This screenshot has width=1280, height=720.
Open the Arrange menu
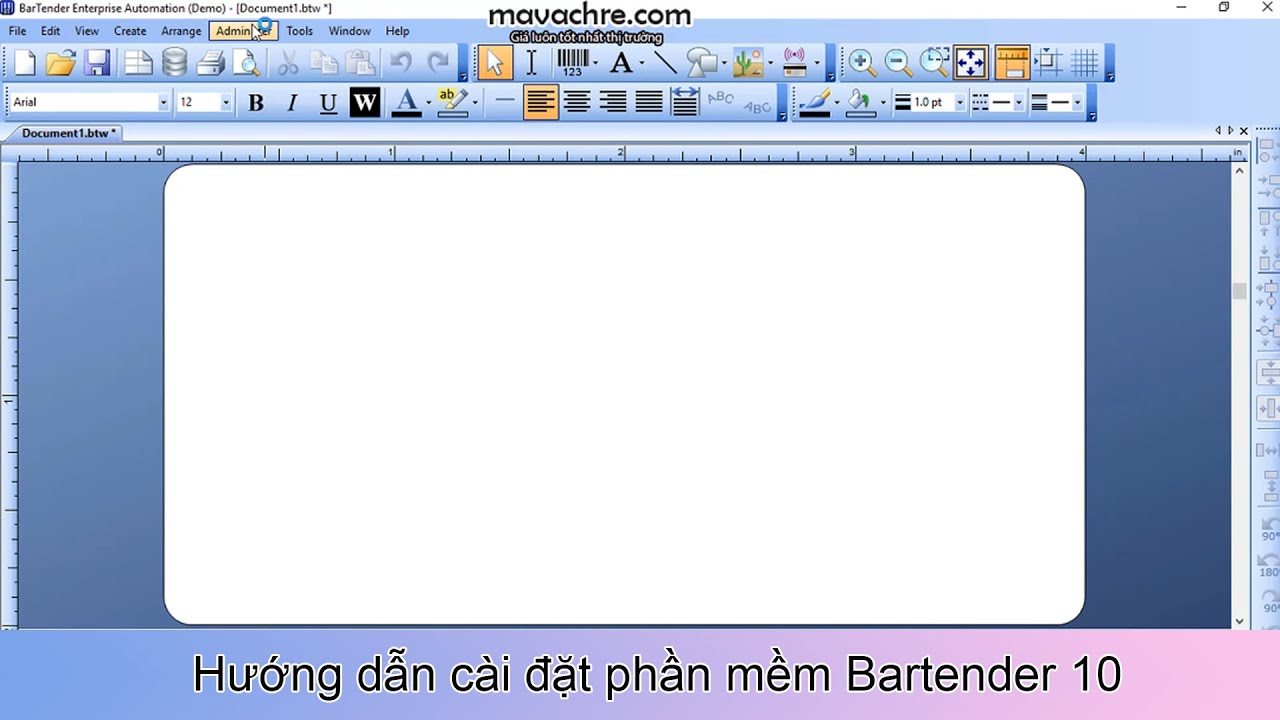coord(181,31)
